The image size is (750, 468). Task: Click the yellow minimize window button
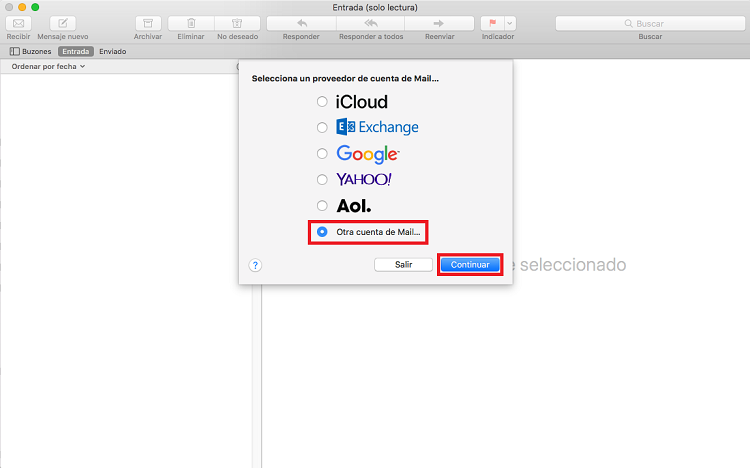(22, 7)
